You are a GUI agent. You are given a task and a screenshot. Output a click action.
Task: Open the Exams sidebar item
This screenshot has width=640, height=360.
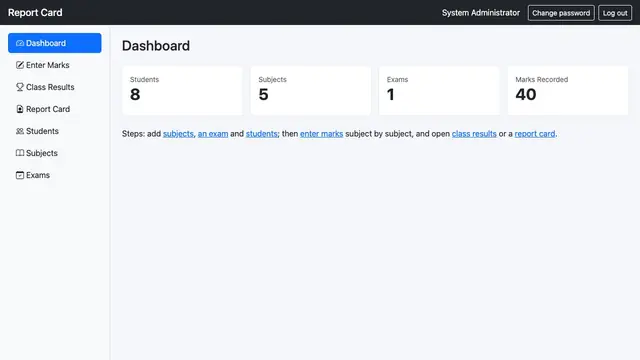click(x=55, y=176)
